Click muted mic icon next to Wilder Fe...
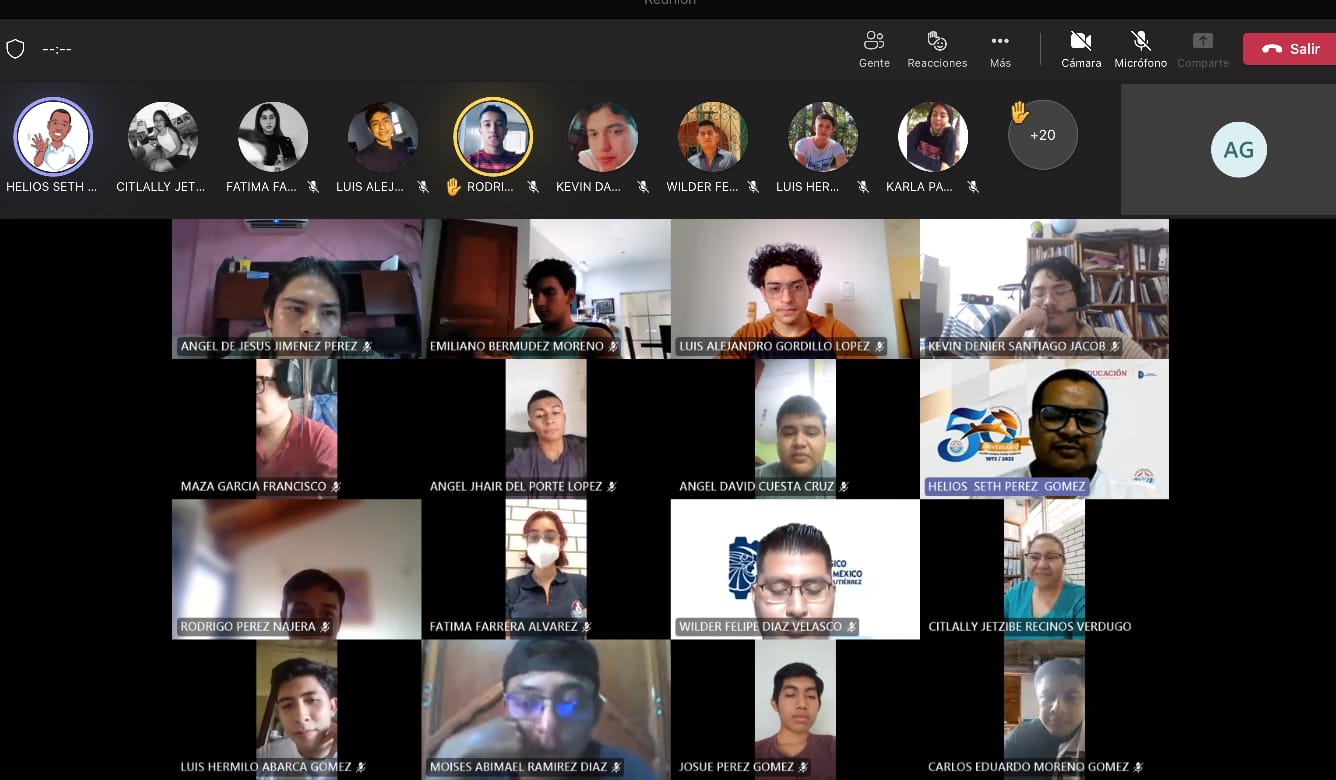The height and width of the screenshot is (780, 1336). (x=753, y=187)
